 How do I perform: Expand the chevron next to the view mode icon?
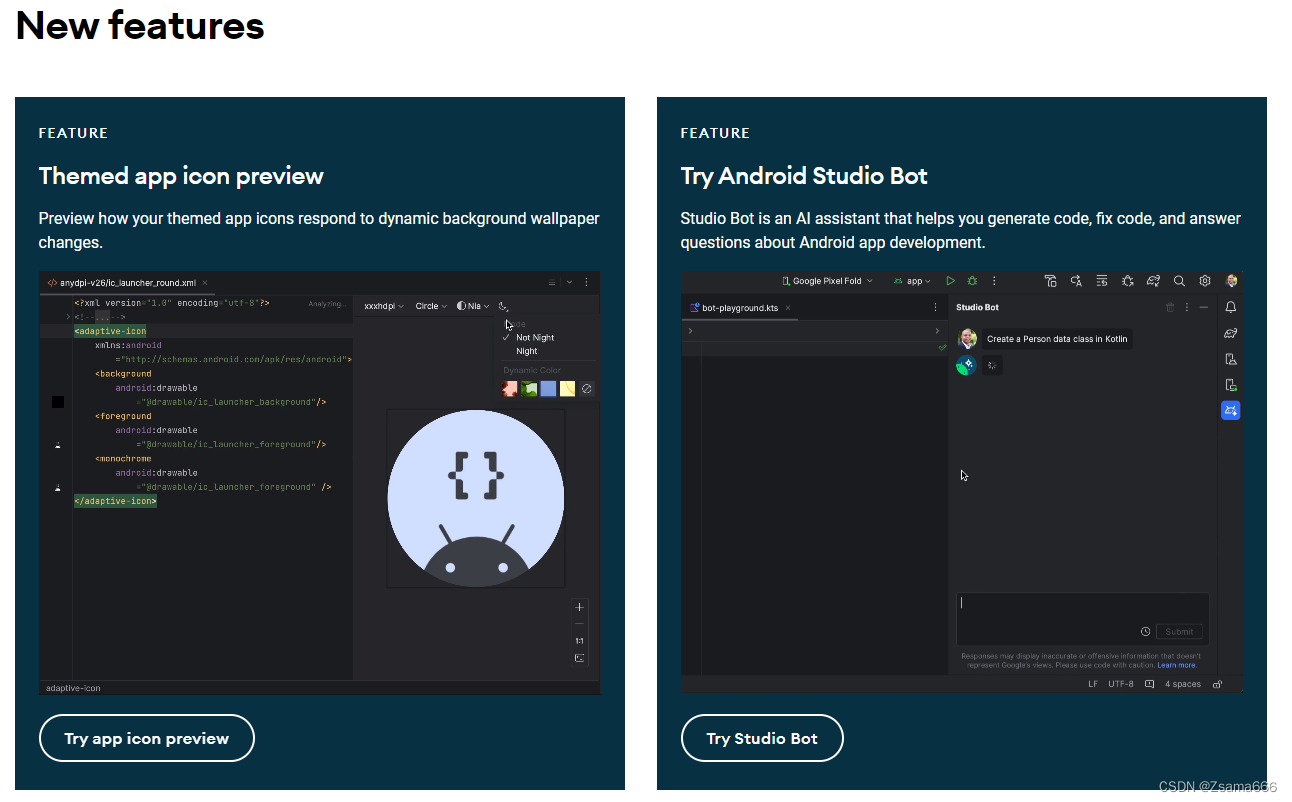(569, 283)
